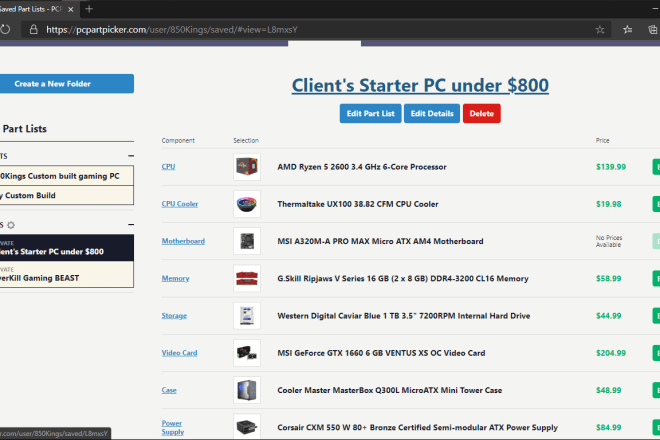
Task: Click the padlock site info icon
Action: [34, 29]
